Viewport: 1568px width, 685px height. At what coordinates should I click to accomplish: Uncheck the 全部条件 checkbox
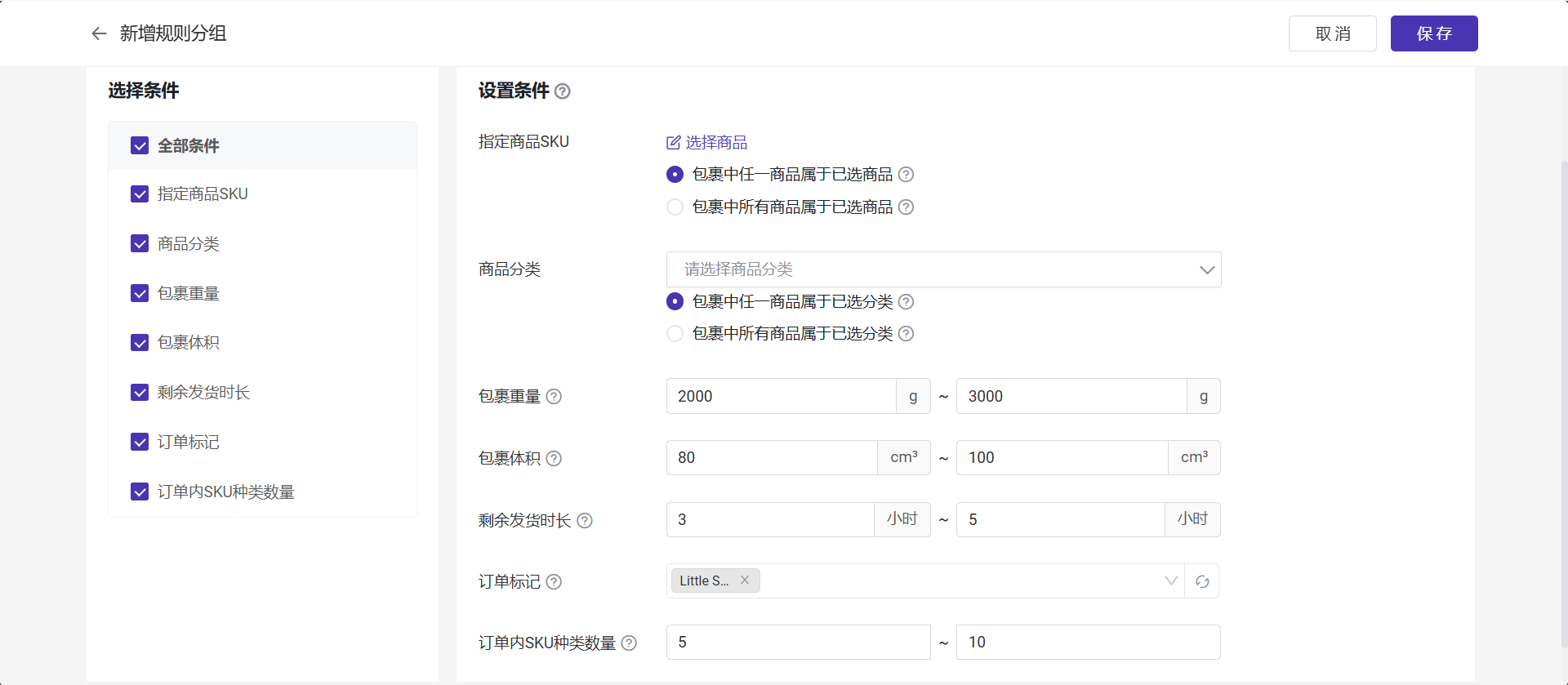[140, 146]
